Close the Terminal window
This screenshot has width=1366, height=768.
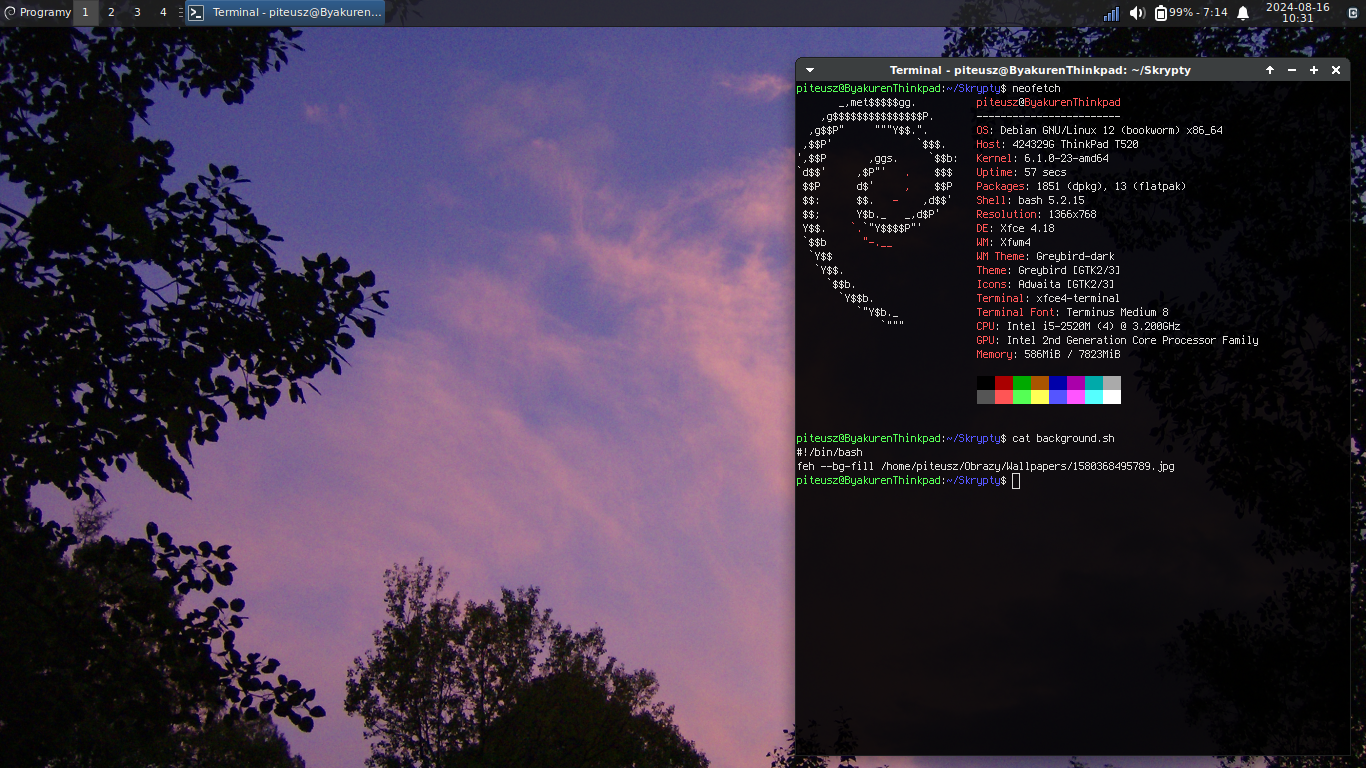pyautogui.click(x=1336, y=70)
